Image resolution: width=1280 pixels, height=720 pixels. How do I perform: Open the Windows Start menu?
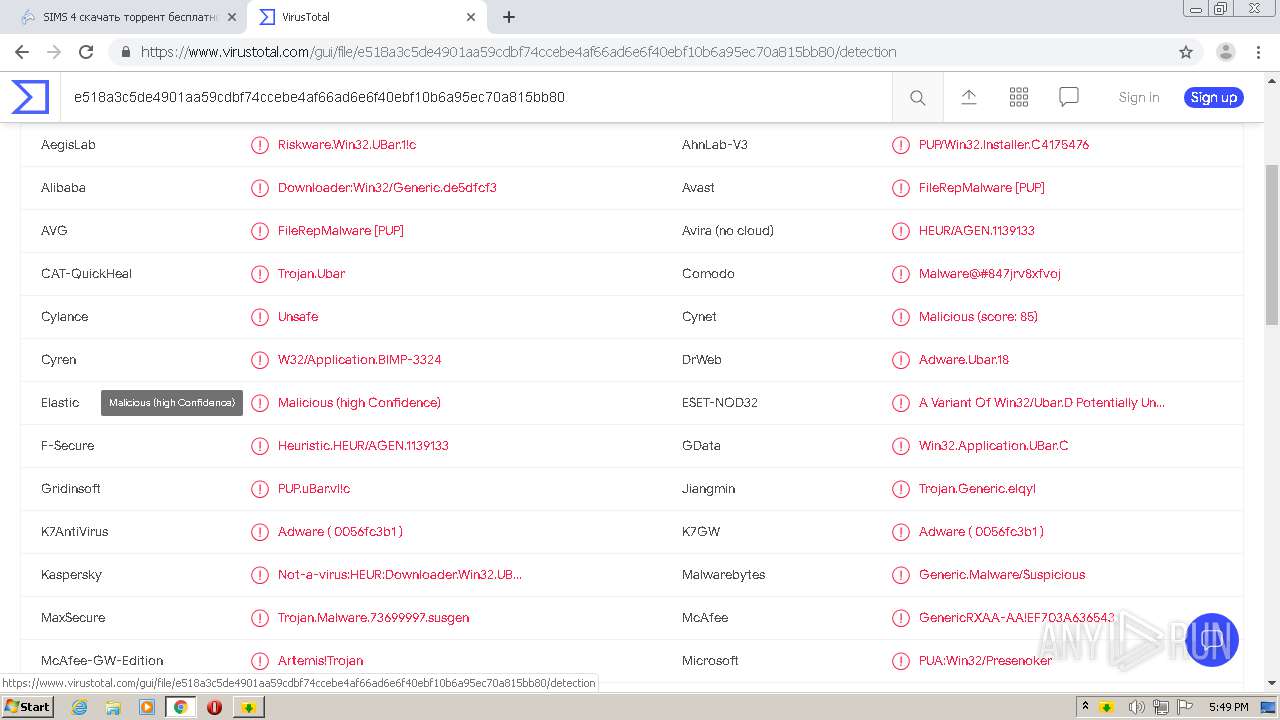point(27,707)
